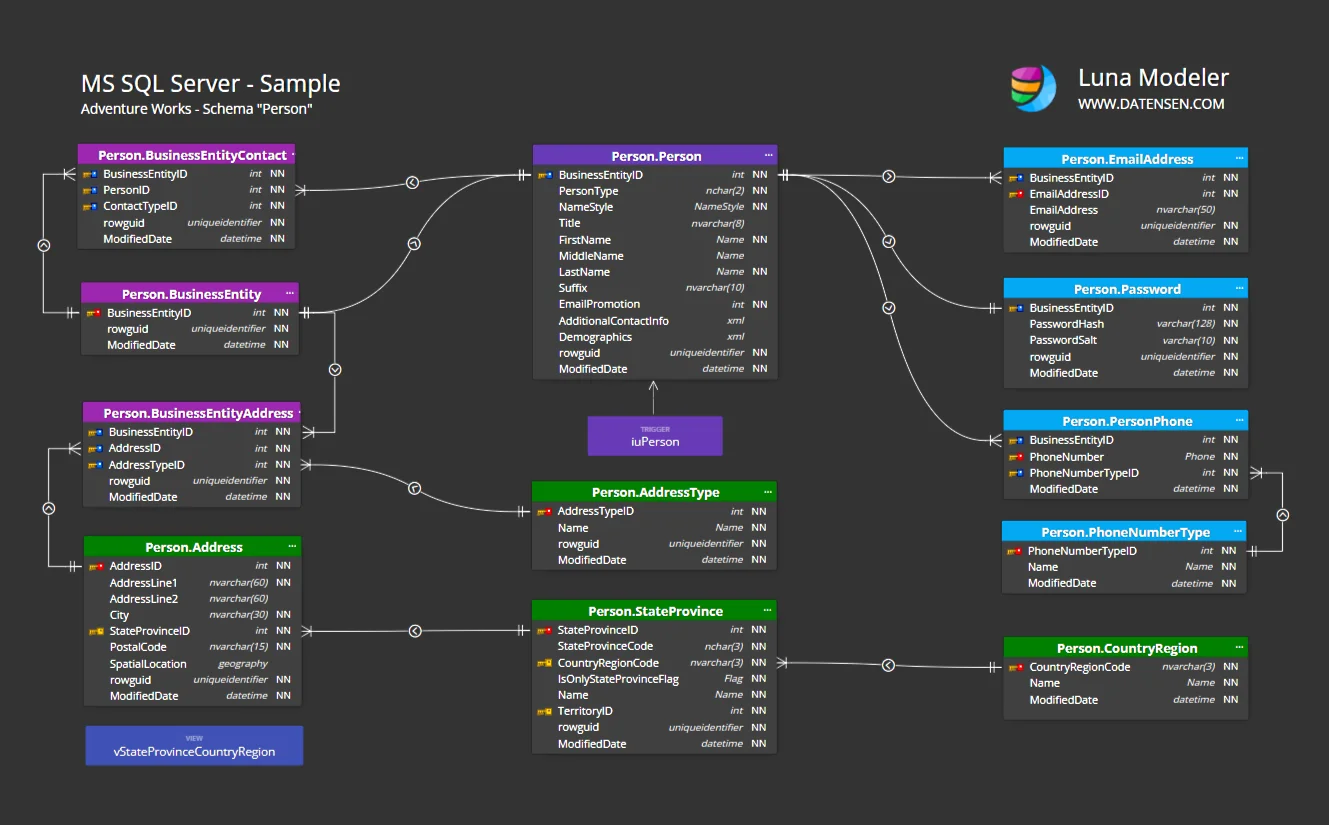The width and height of the screenshot is (1329, 825).
Task: Click key icon beside BusinessEntityID in Person.Password
Action: (1017, 308)
